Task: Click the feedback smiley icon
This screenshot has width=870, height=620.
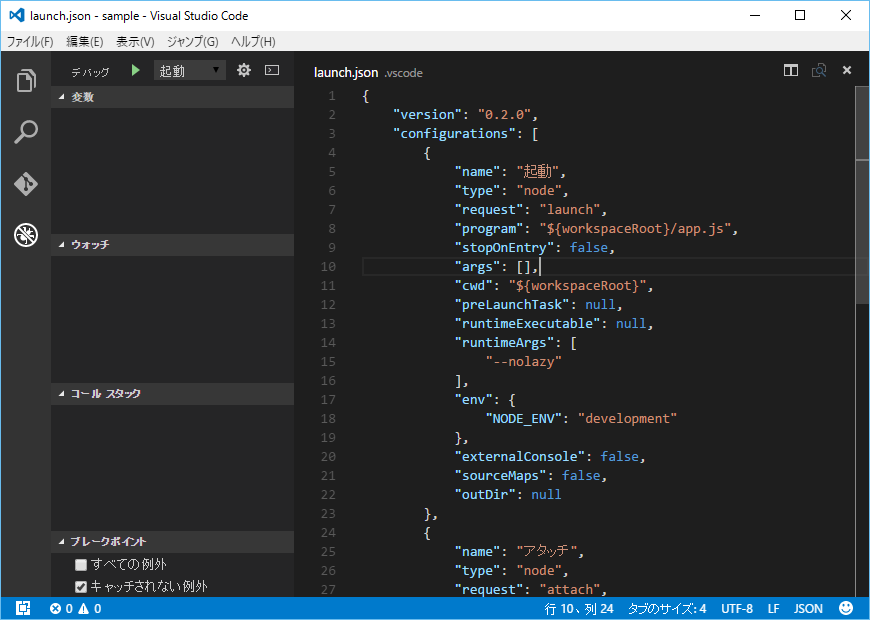Action: pos(846,608)
